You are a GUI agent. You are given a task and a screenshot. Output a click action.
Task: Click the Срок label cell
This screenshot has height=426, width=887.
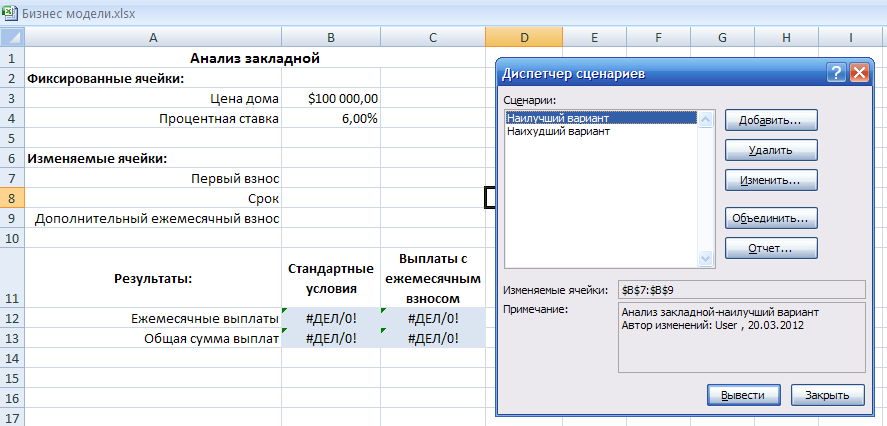(153, 198)
